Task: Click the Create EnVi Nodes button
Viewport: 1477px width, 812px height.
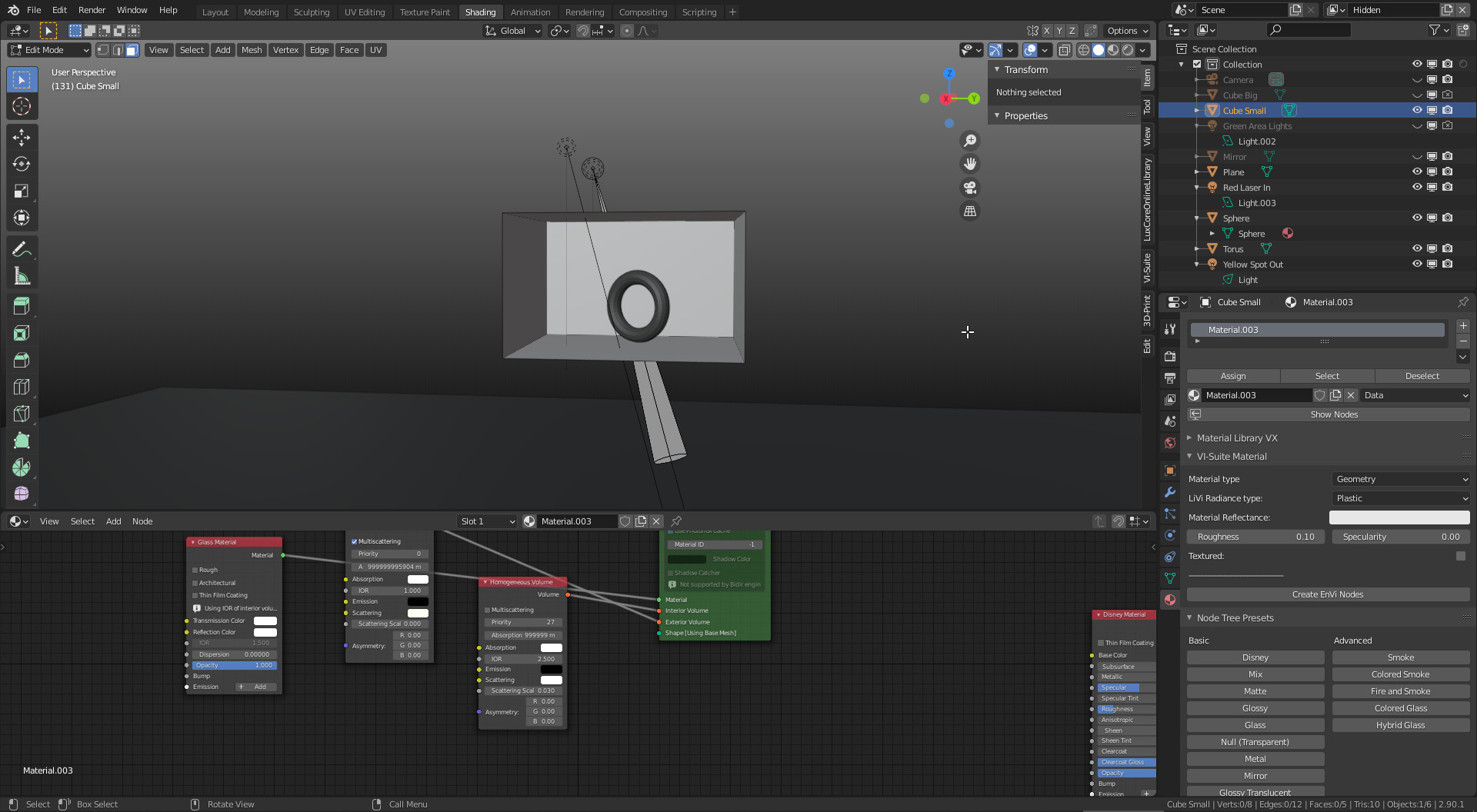Action: coord(1327,594)
